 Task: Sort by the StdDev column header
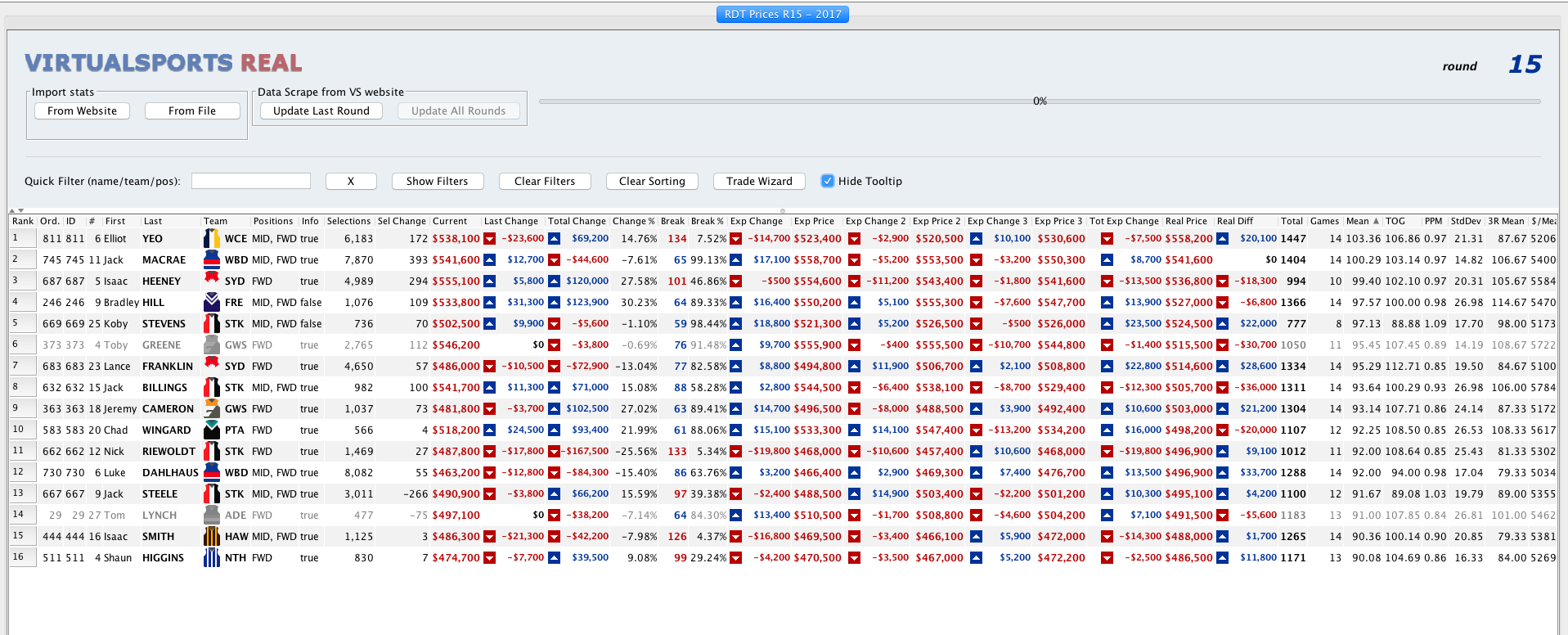[1466, 221]
